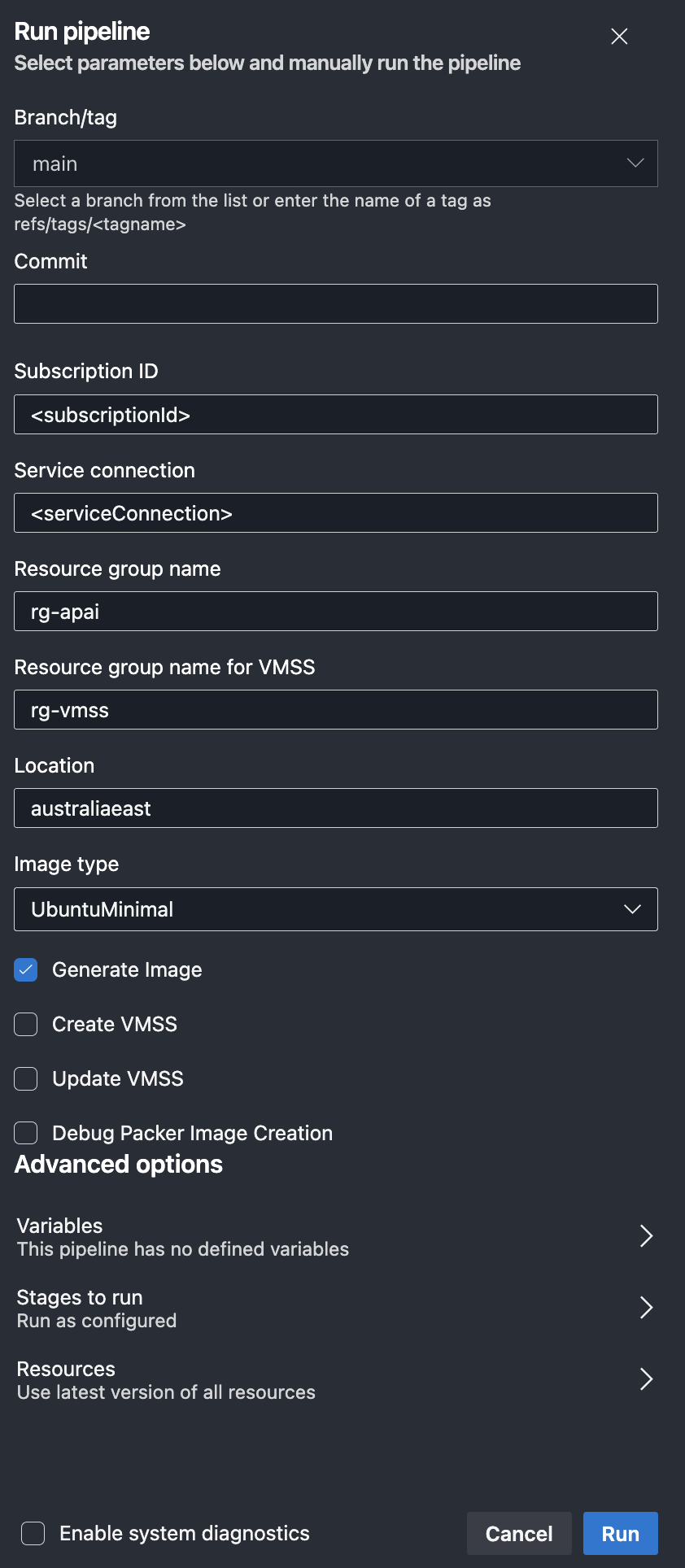This screenshot has height=1568, width=685.
Task: Enable system diagnostics checkbox
Action: [33, 1533]
